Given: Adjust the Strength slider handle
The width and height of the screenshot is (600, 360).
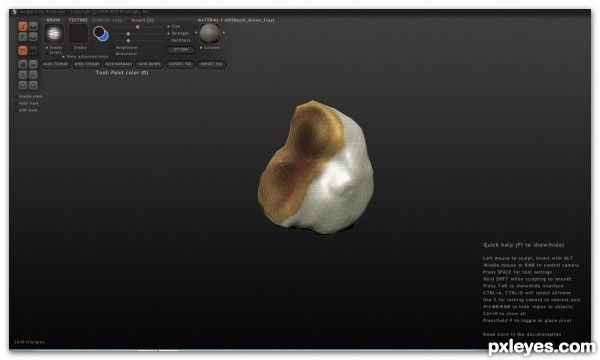Looking at the screenshot, I should 128,34.
